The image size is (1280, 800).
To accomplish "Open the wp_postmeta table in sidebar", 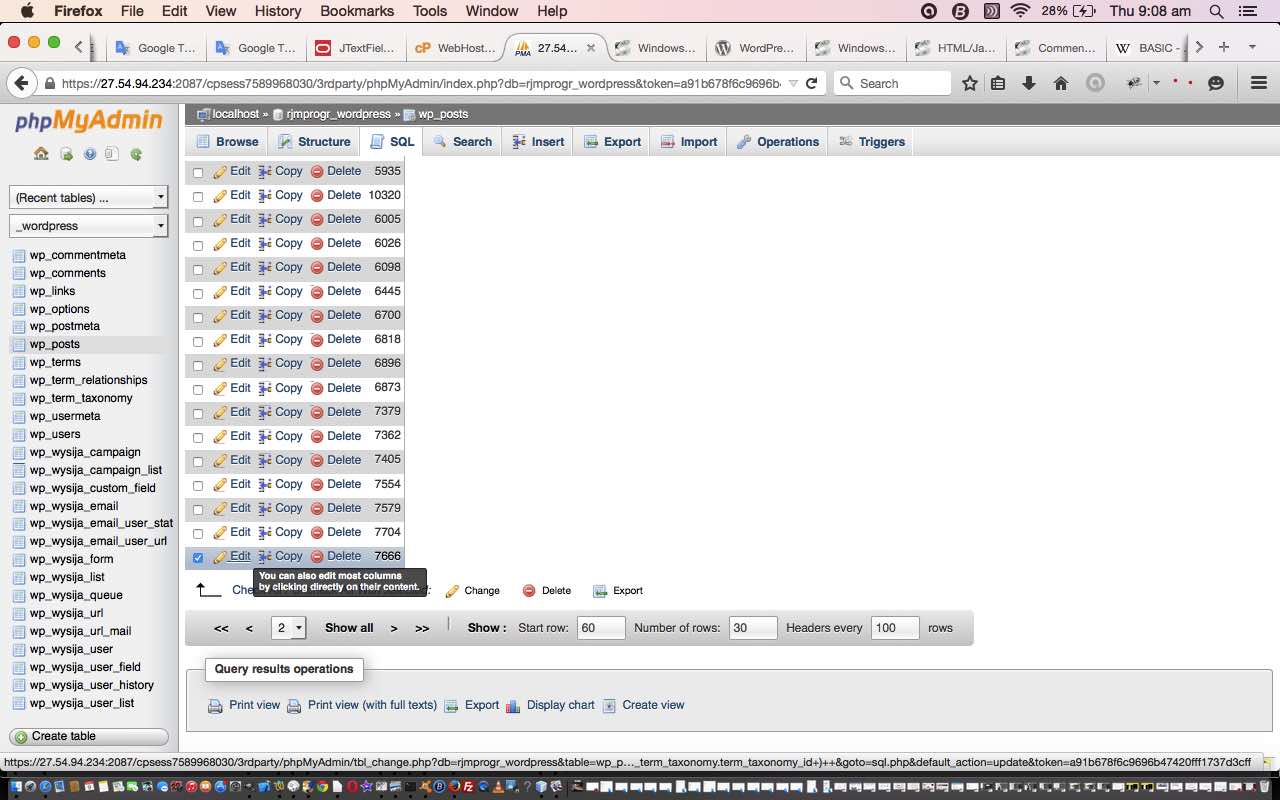I will (x=64, y=326).
